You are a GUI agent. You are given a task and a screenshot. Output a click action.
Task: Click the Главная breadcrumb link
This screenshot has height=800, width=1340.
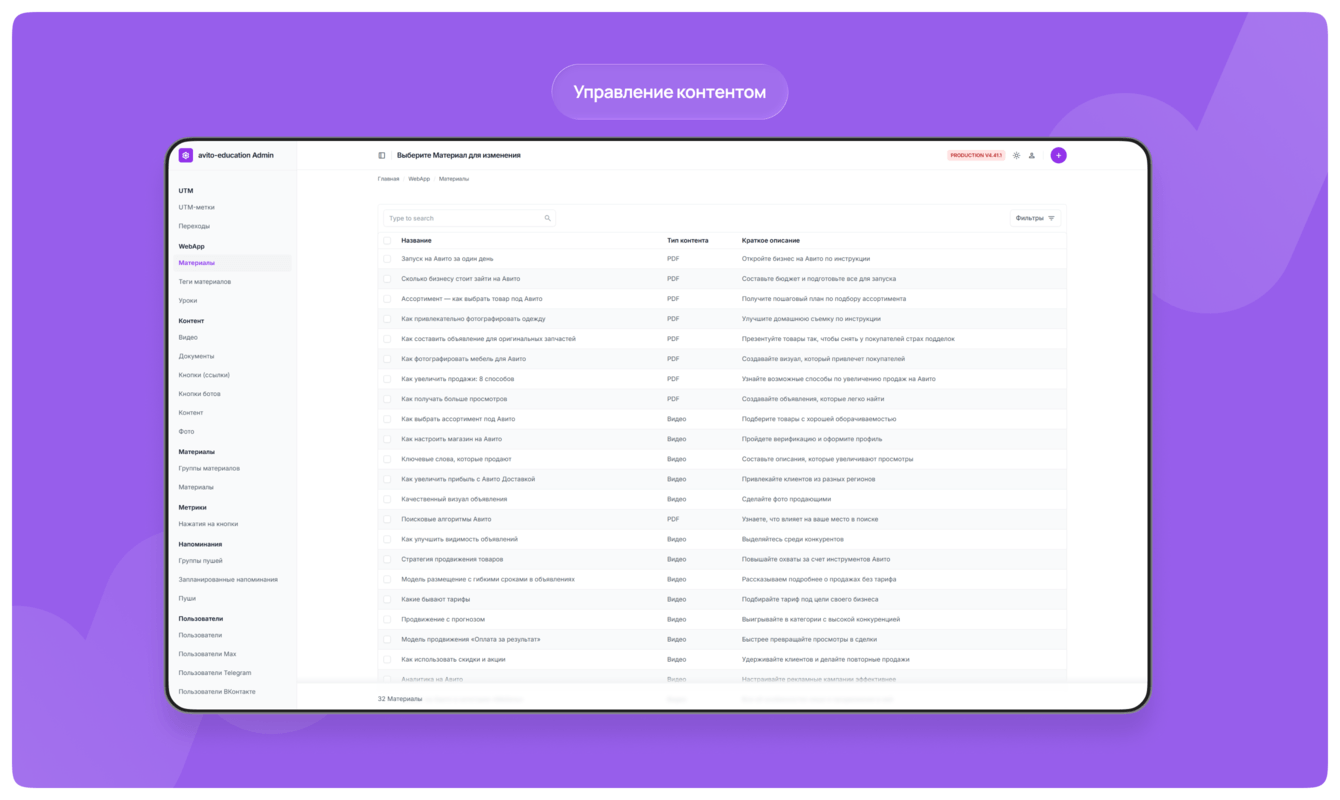pos(388,179)
